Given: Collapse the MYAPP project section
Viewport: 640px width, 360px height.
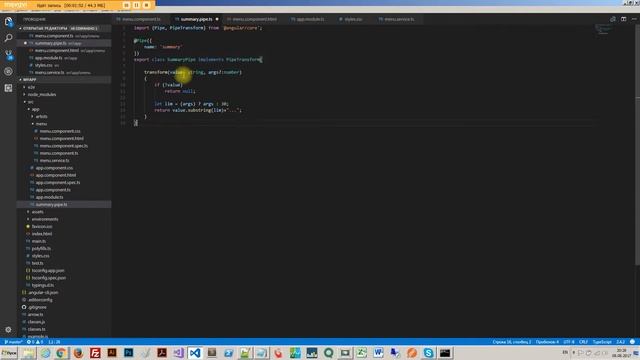Looking at the screenshot, I should pyautogui.click(x=64, y=80).
